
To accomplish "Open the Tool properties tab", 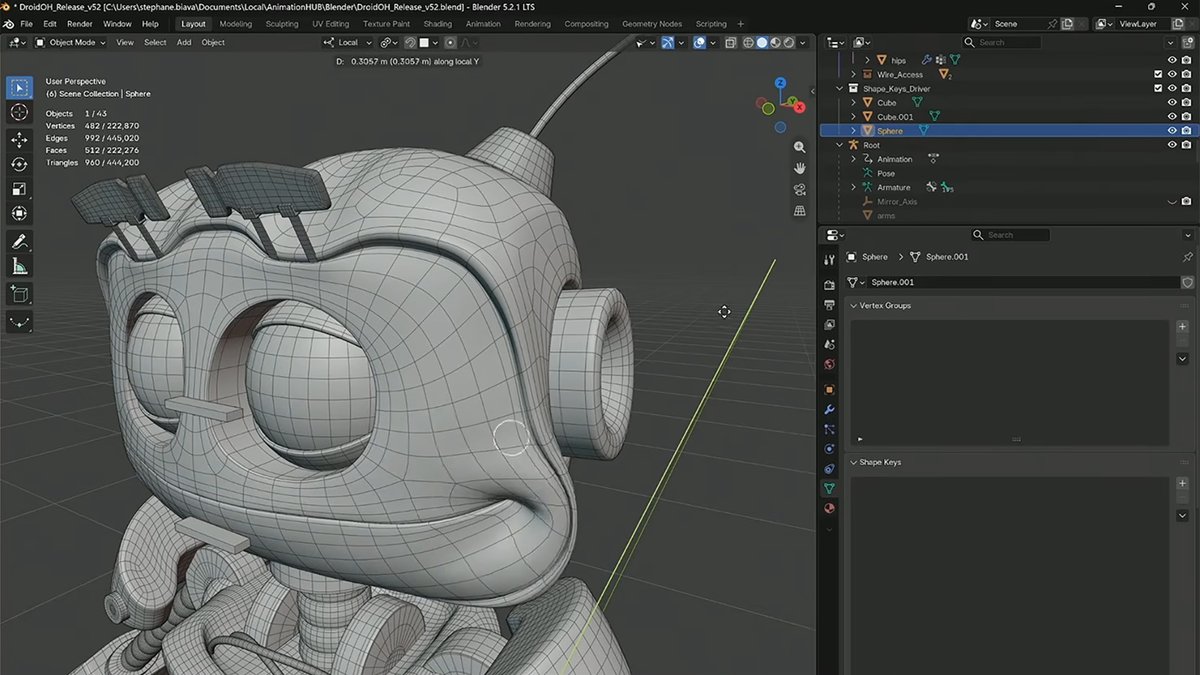I will click(x=829, y=260).
